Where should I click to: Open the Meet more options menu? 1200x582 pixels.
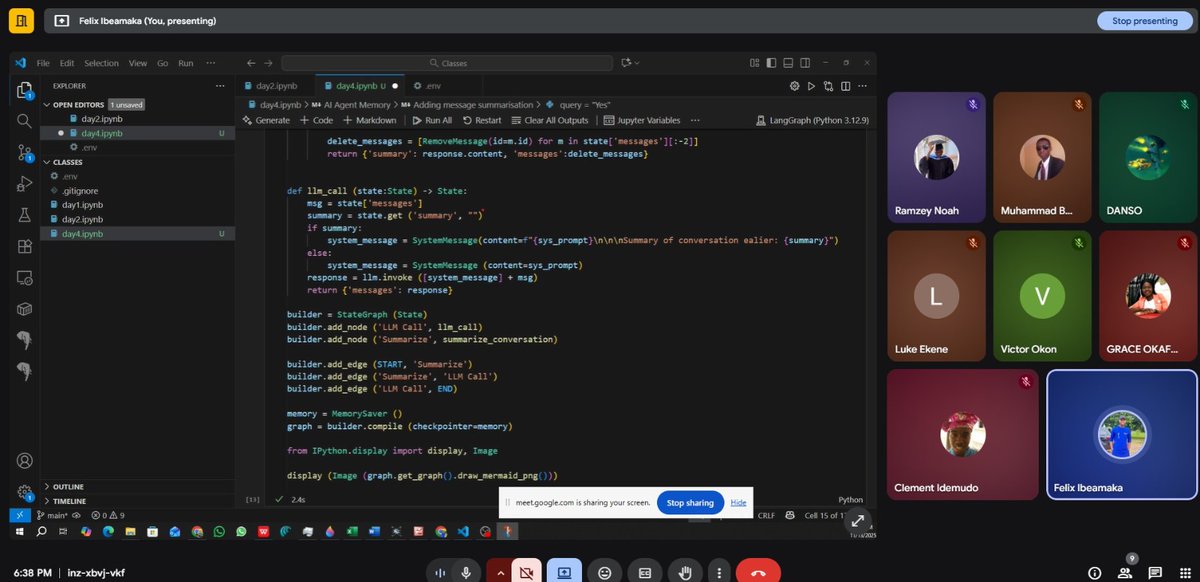pyautogui.click(x=721, y=572)
